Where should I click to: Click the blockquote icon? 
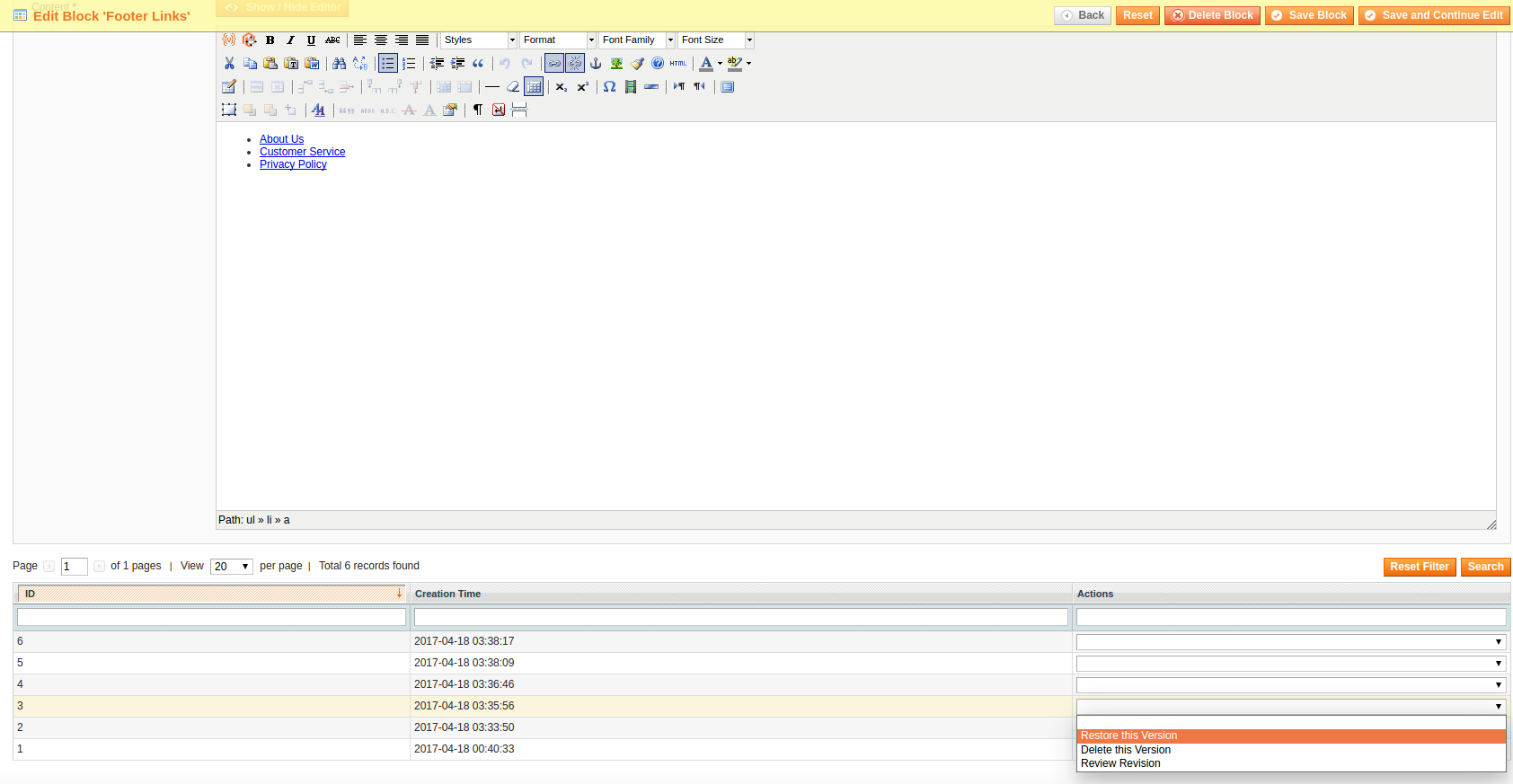478,63
